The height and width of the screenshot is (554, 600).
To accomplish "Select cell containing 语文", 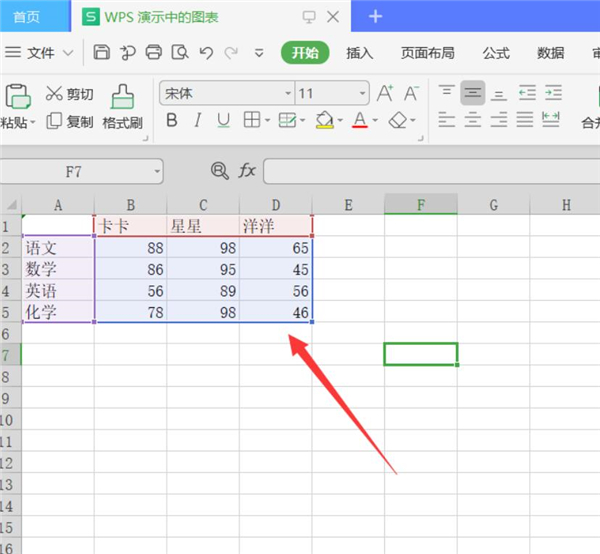I will pyautogui.click(x=58, y=248).
